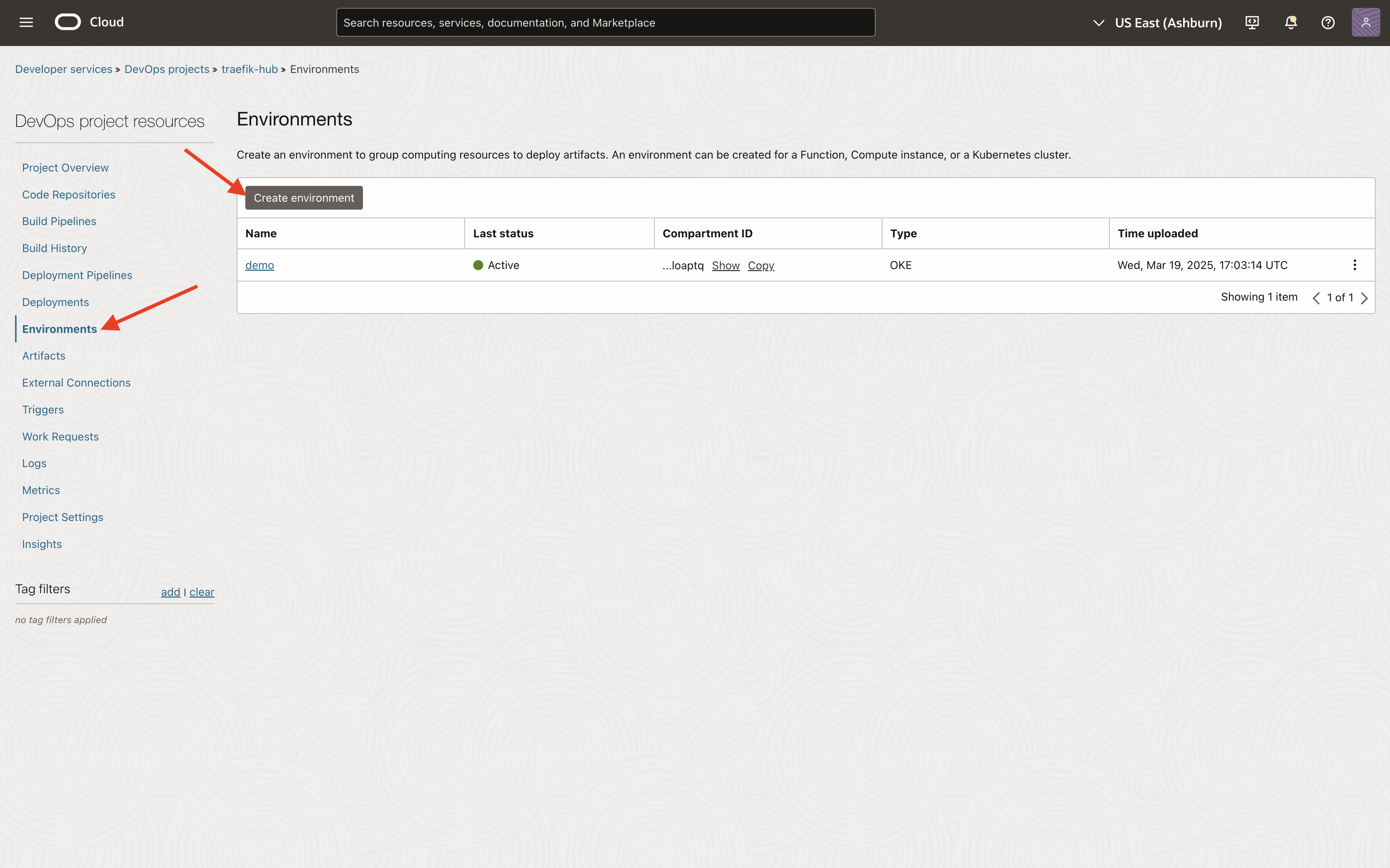Open the user profile avatar

[1365, 22]
